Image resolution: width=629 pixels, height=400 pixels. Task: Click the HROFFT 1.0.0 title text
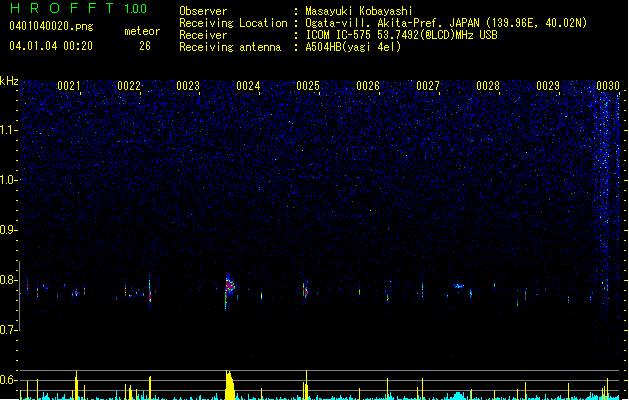click(79, 8)
